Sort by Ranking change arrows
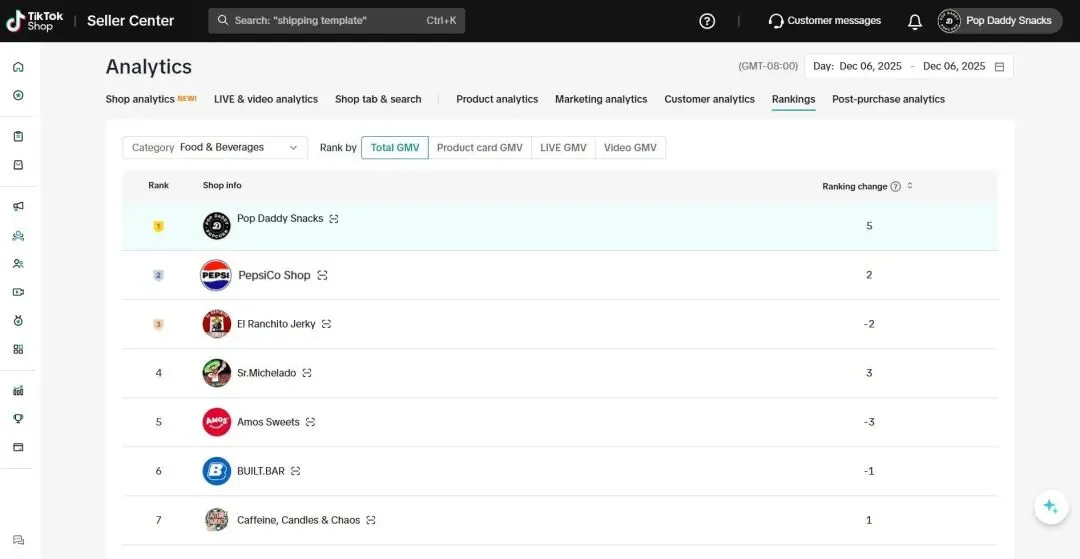1080x559 pixels. click(x=910, y=186)
